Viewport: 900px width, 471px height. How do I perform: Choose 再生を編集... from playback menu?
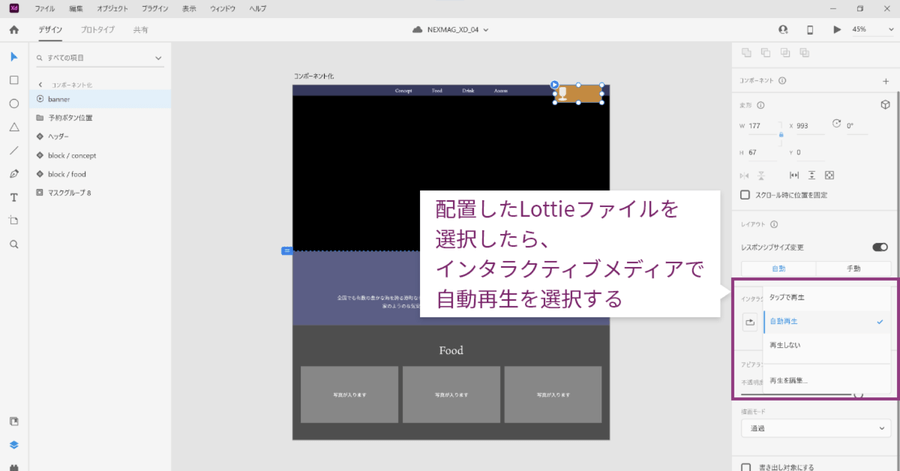pyautogui.click(x=826, y=380)
